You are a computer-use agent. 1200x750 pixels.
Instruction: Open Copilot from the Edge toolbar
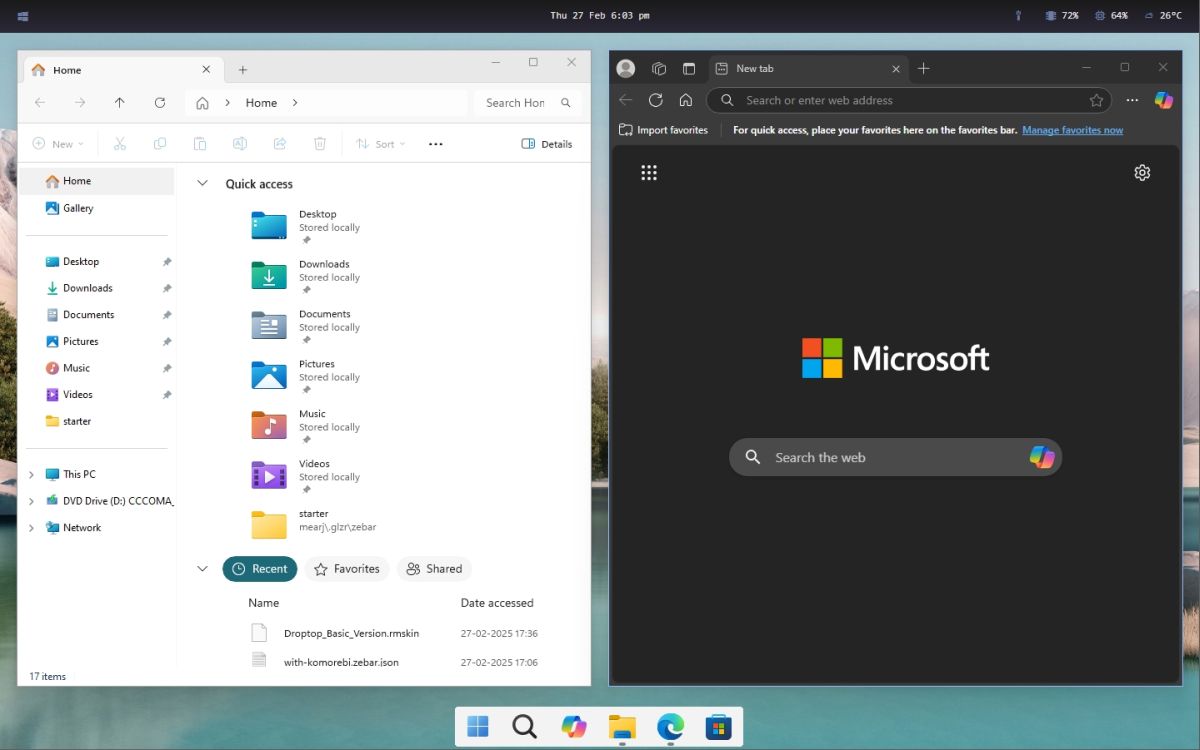(x=1163, y=100)
